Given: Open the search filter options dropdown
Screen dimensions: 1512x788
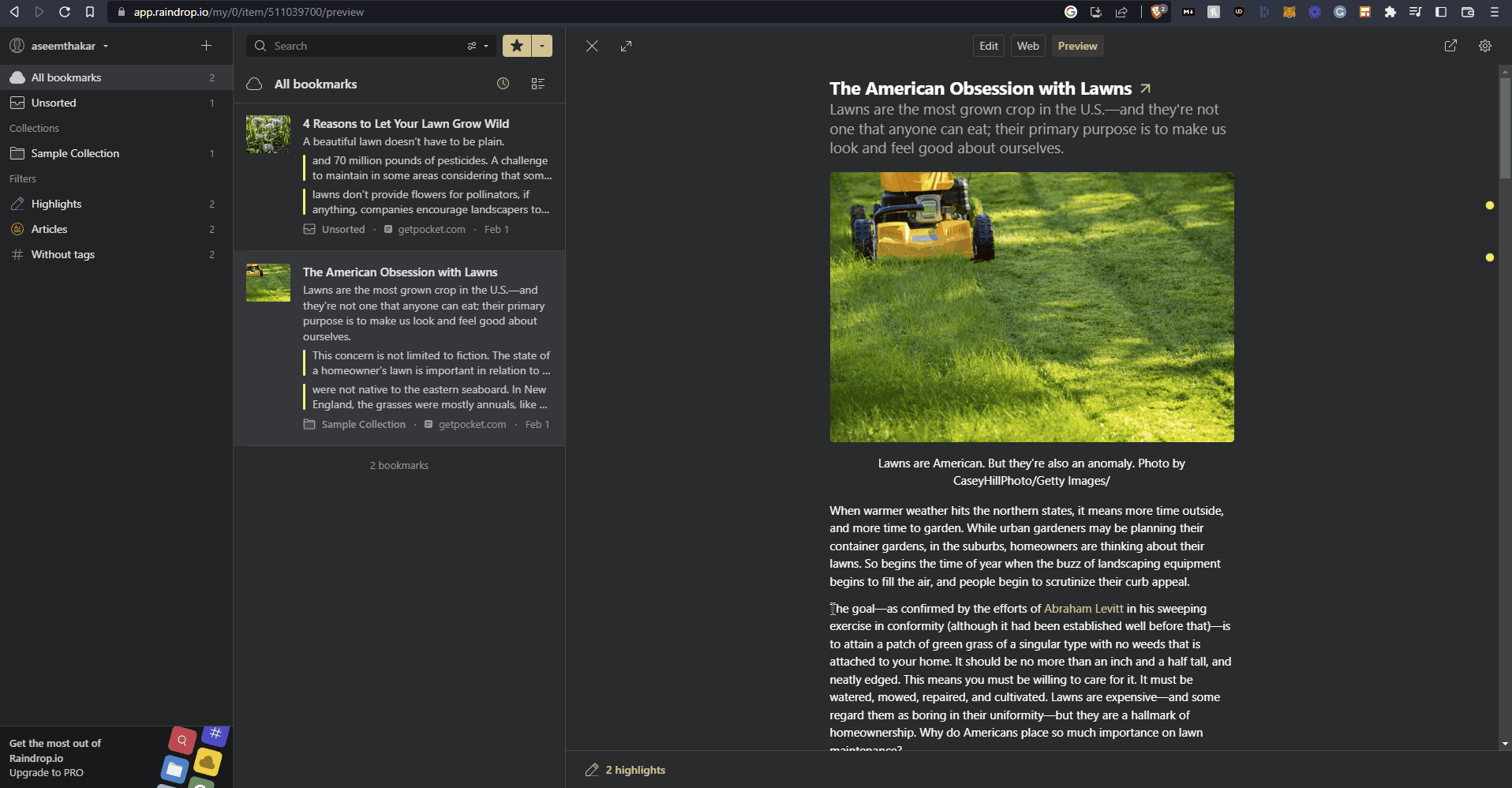Looking at the screenshot, I should [477, 46].
